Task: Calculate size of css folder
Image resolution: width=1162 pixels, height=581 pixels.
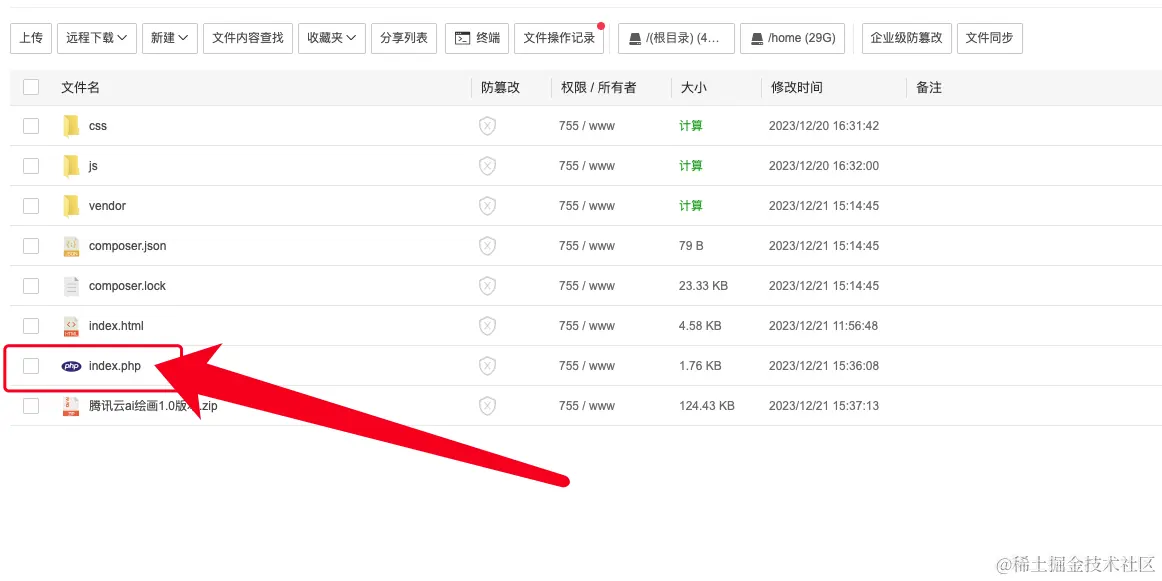Action: click(691, 126)
